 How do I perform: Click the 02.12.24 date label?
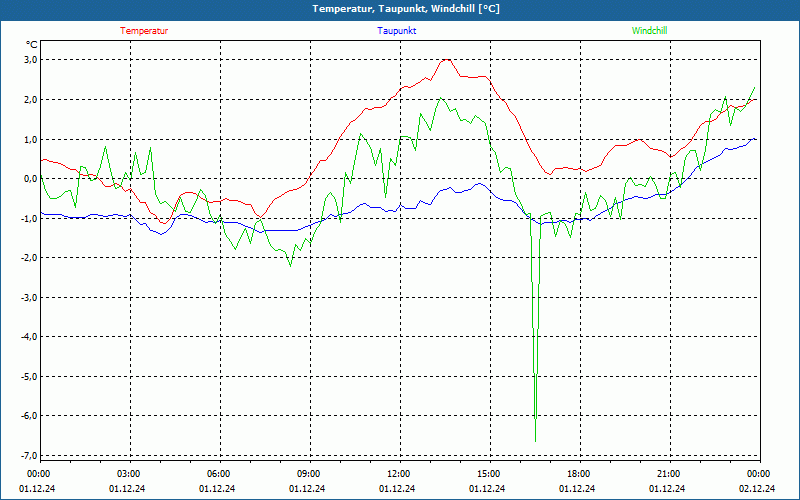[757, 488]
